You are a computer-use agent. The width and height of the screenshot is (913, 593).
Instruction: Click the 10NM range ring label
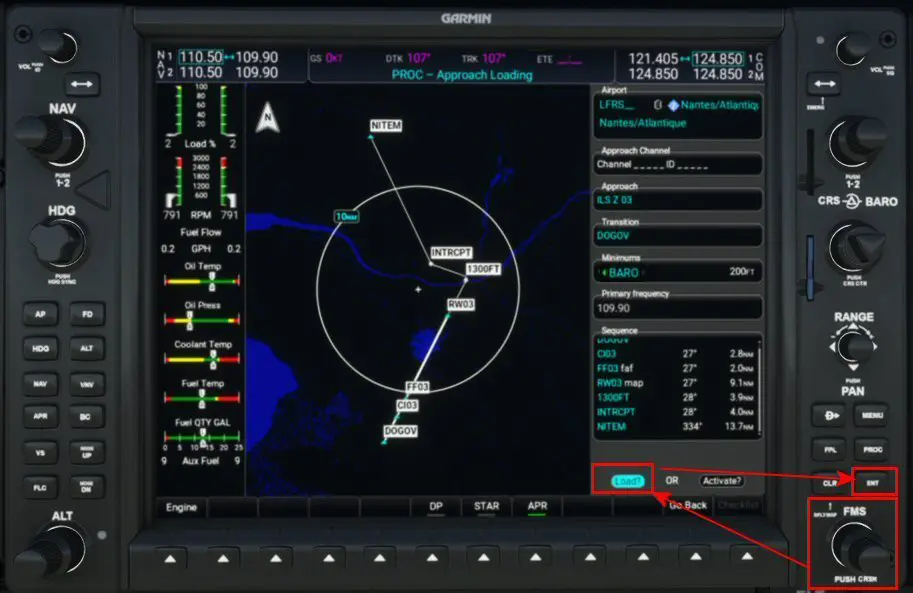(x=346, y=217)
